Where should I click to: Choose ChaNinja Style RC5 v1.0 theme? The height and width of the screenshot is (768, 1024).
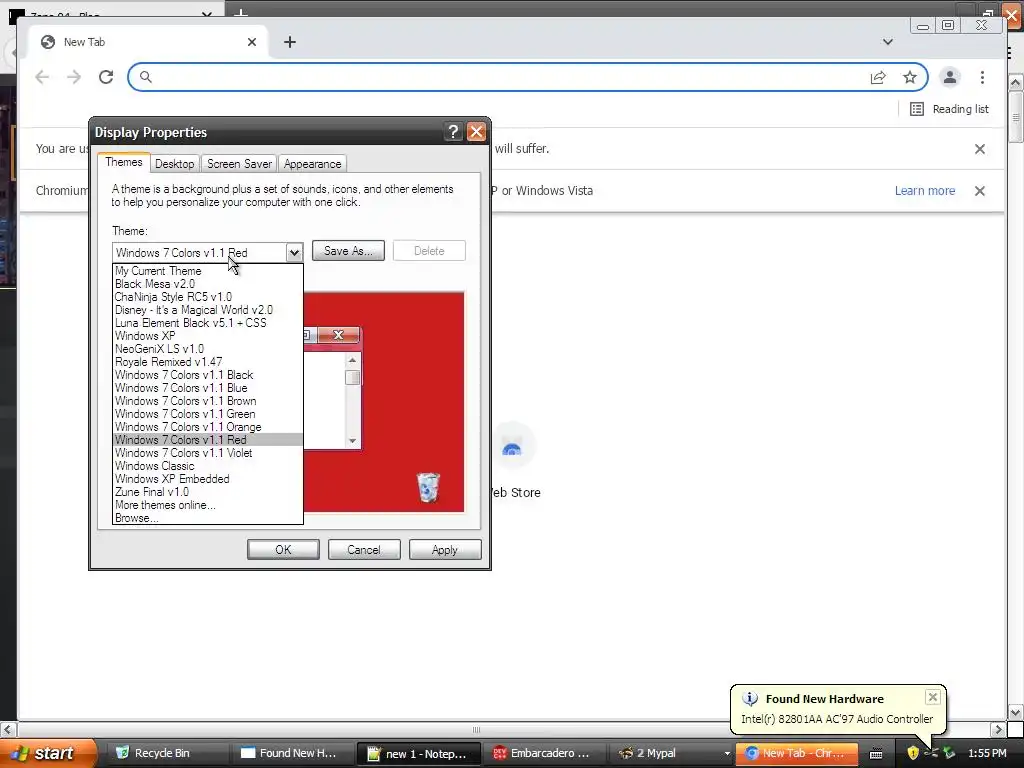(208, 296)
